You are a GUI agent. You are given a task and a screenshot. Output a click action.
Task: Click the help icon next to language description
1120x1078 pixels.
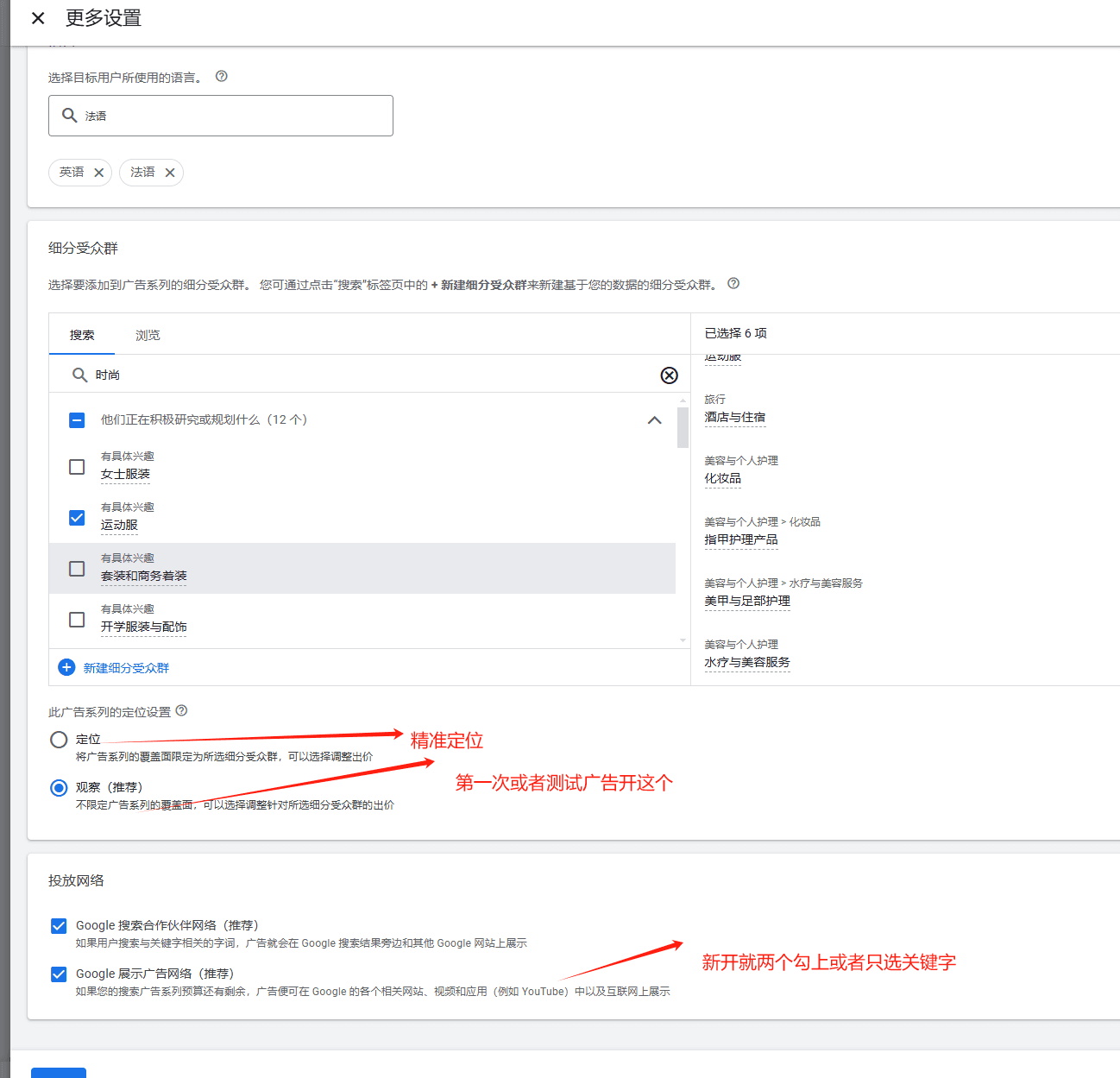pos(222,76)
